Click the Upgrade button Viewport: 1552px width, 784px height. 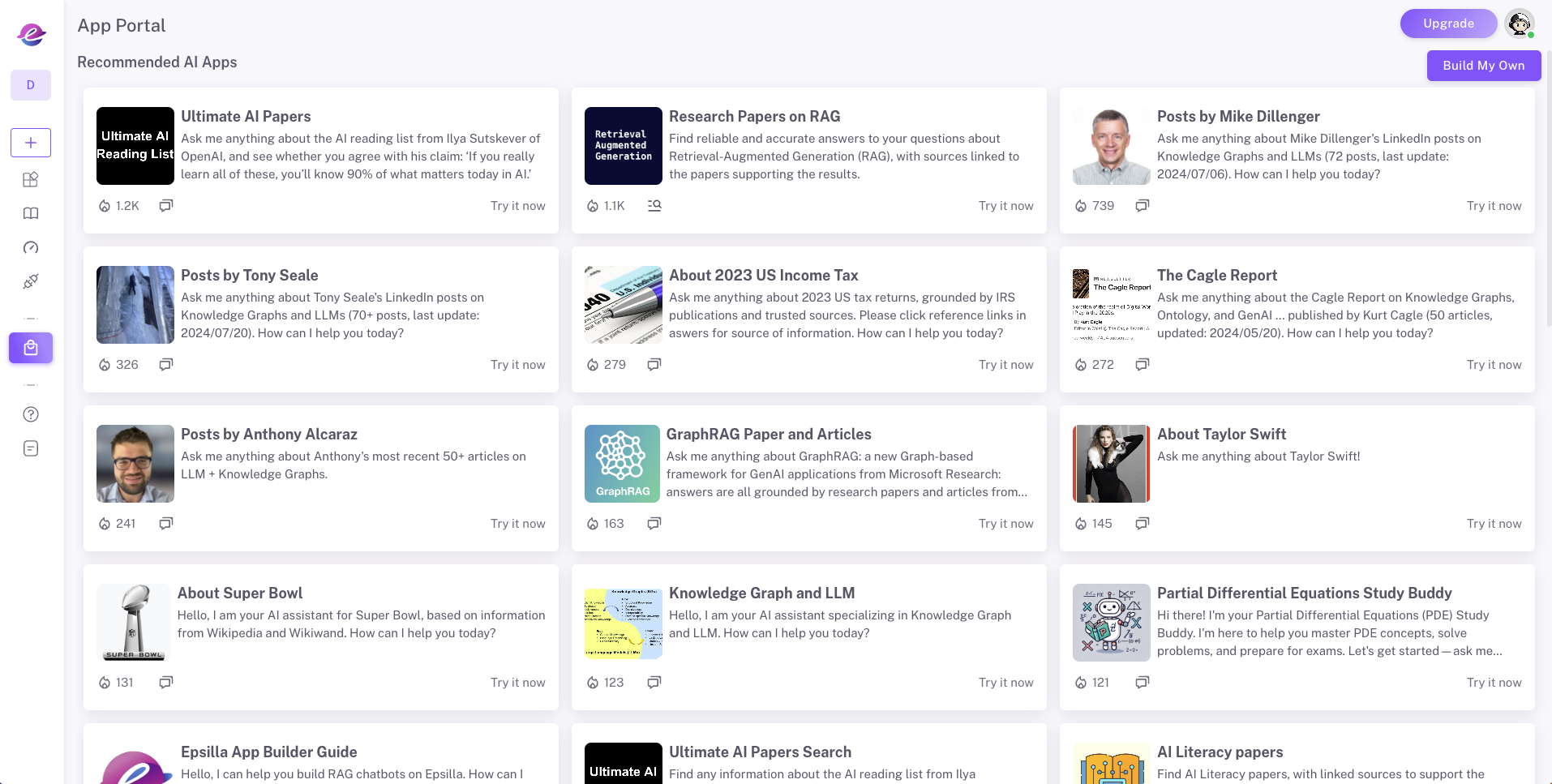click(x=1448, y=24)
